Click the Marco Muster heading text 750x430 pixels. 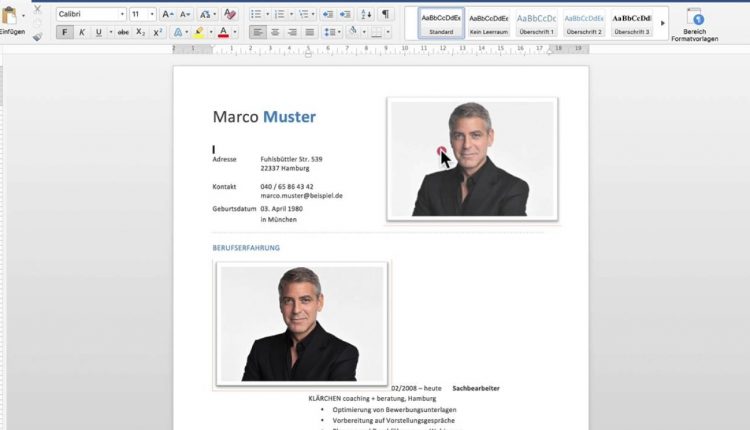[264, 117]
